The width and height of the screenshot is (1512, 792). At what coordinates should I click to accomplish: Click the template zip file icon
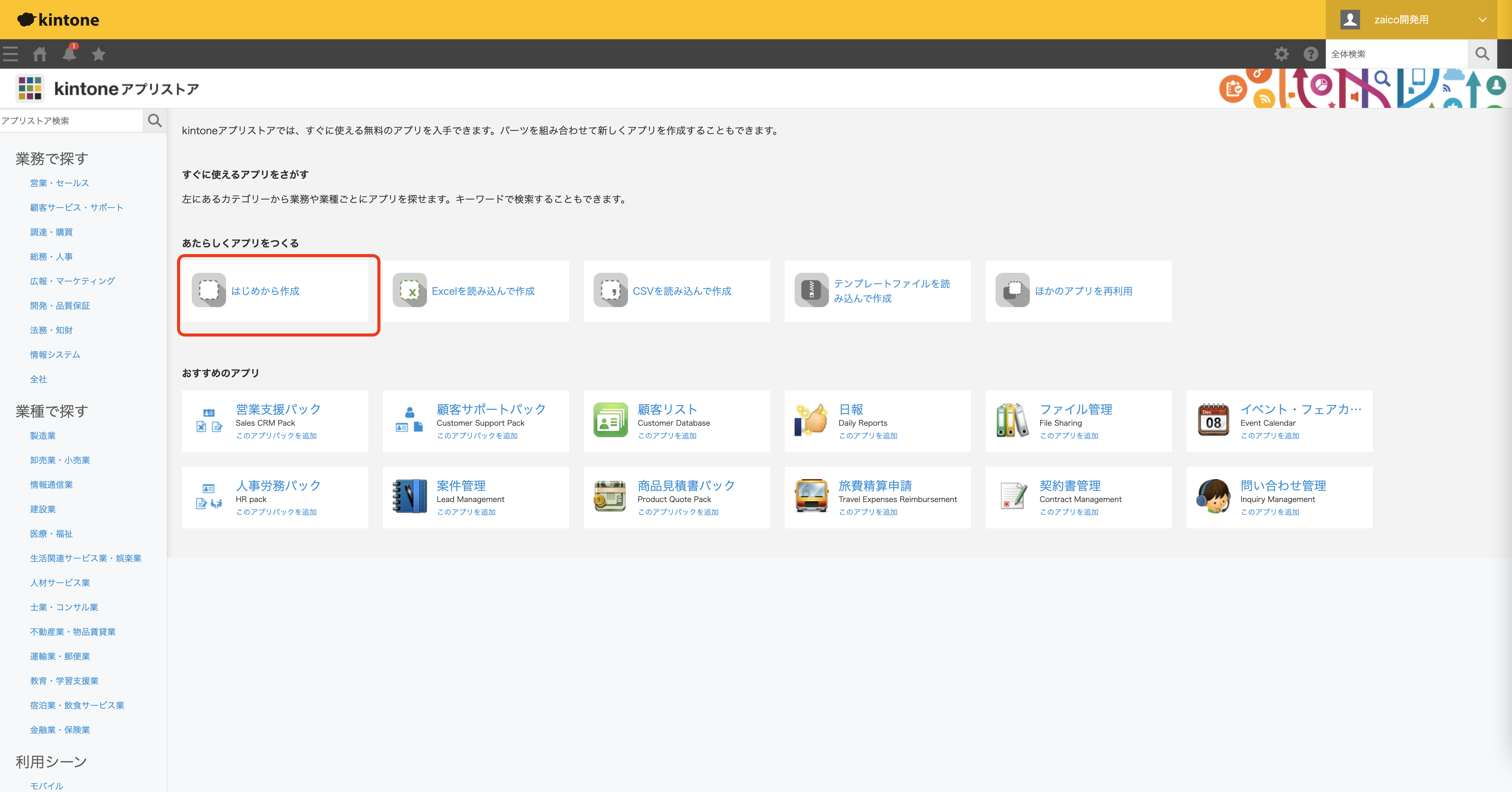(811, 290)
